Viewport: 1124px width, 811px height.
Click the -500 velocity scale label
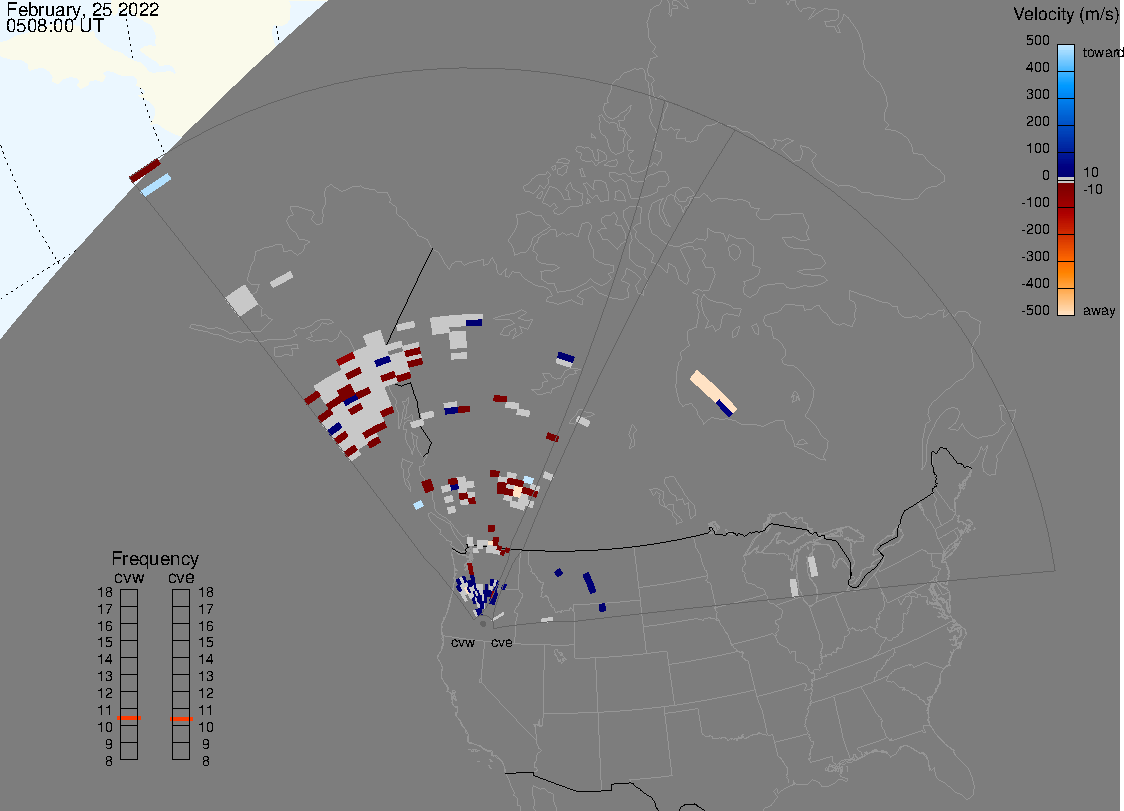tap(1035, 310)
